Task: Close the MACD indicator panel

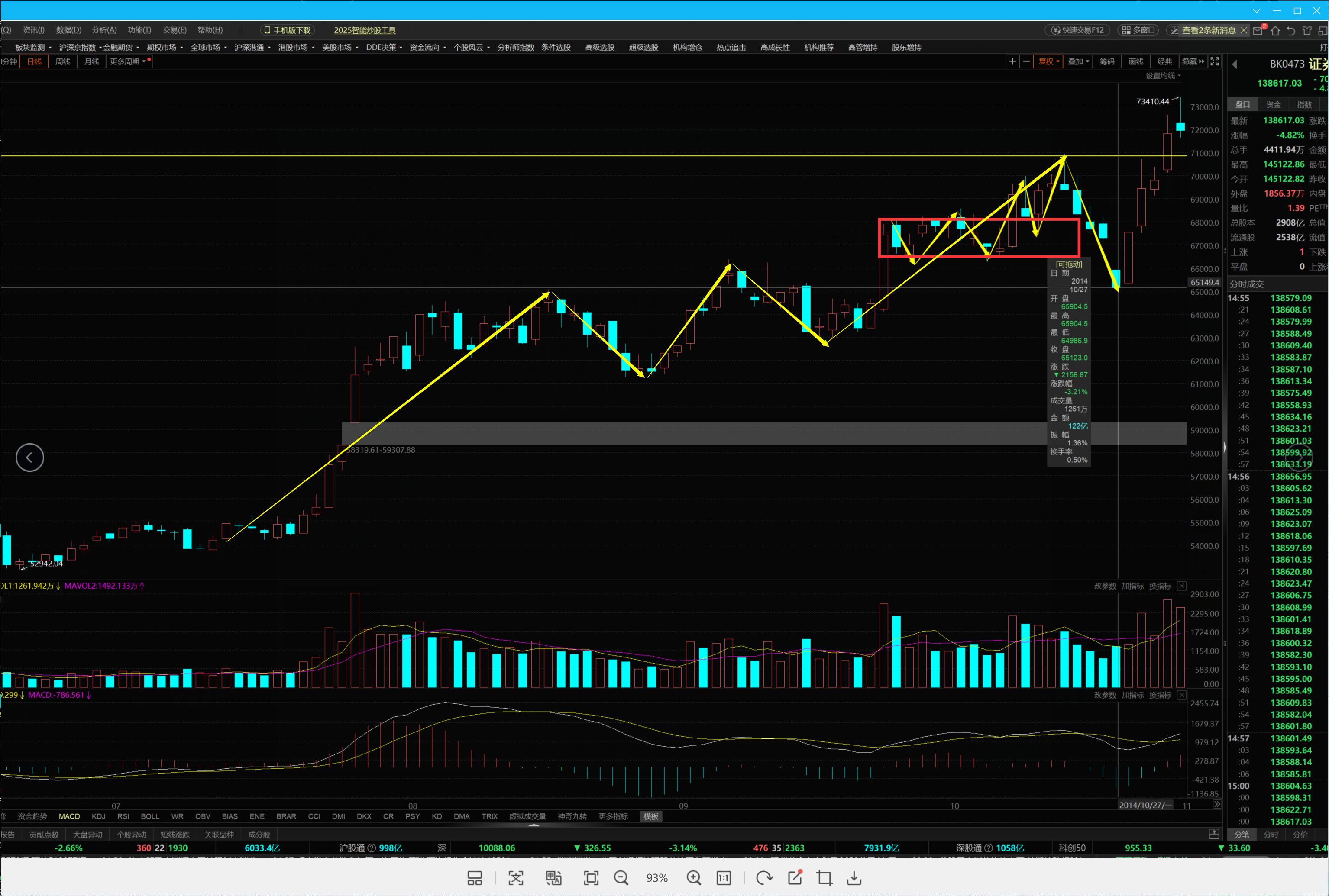Action: tap(1181, 695)
